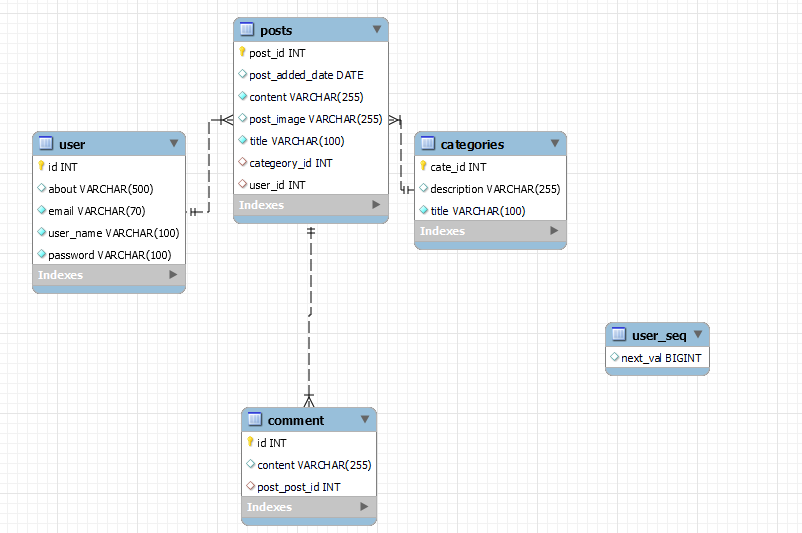Click the user_seq table icon
Screen dimensions: 802x533
(x=619, y=335)
